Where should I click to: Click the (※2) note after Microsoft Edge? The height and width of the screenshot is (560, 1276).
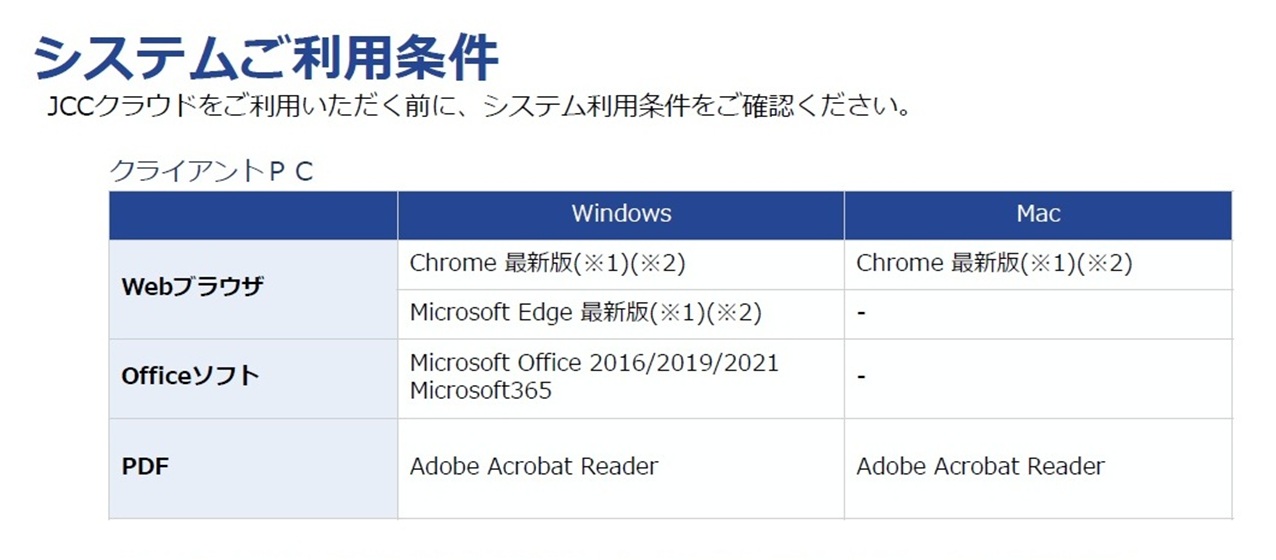click(740, 313)
